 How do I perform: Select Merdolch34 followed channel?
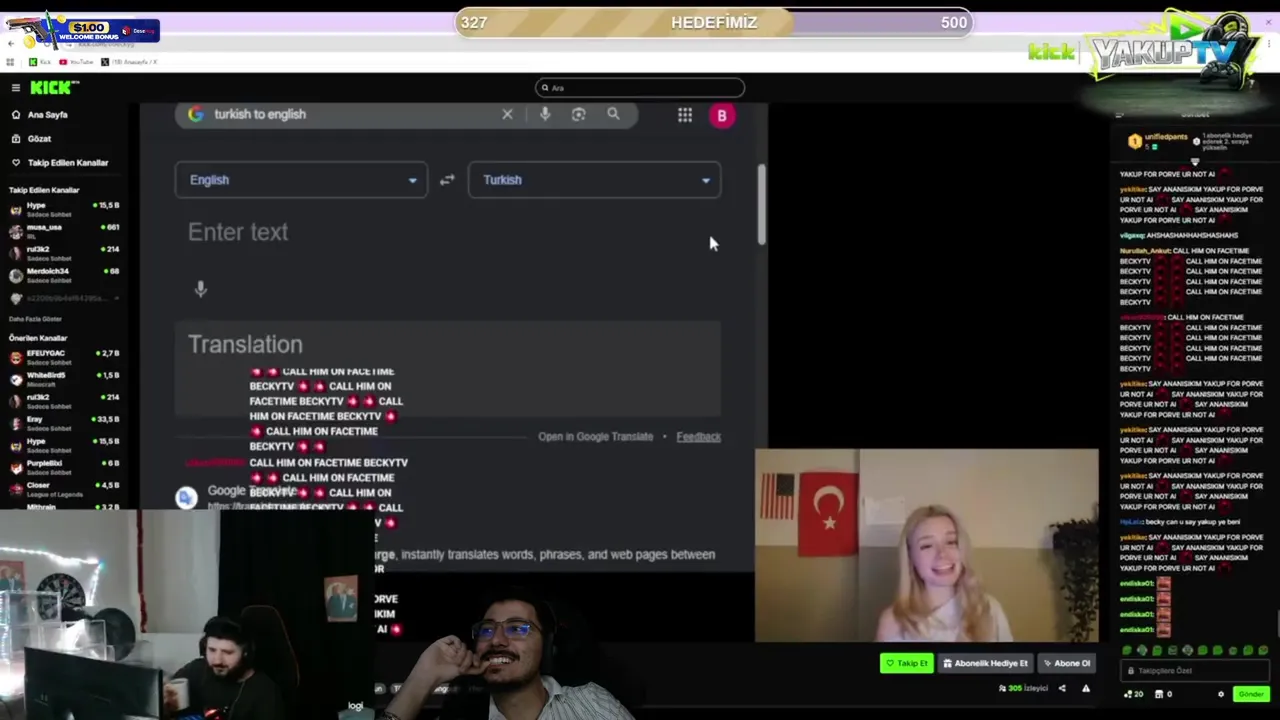click(x=64, y=274)
